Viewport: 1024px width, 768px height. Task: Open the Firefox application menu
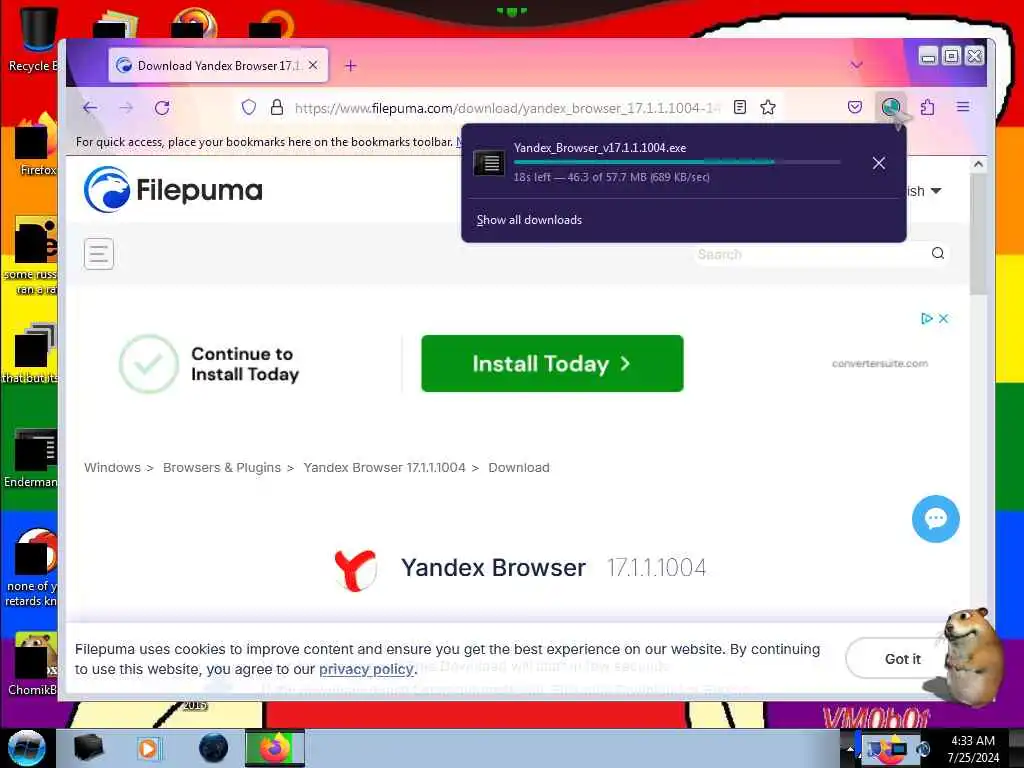point(963,107)
